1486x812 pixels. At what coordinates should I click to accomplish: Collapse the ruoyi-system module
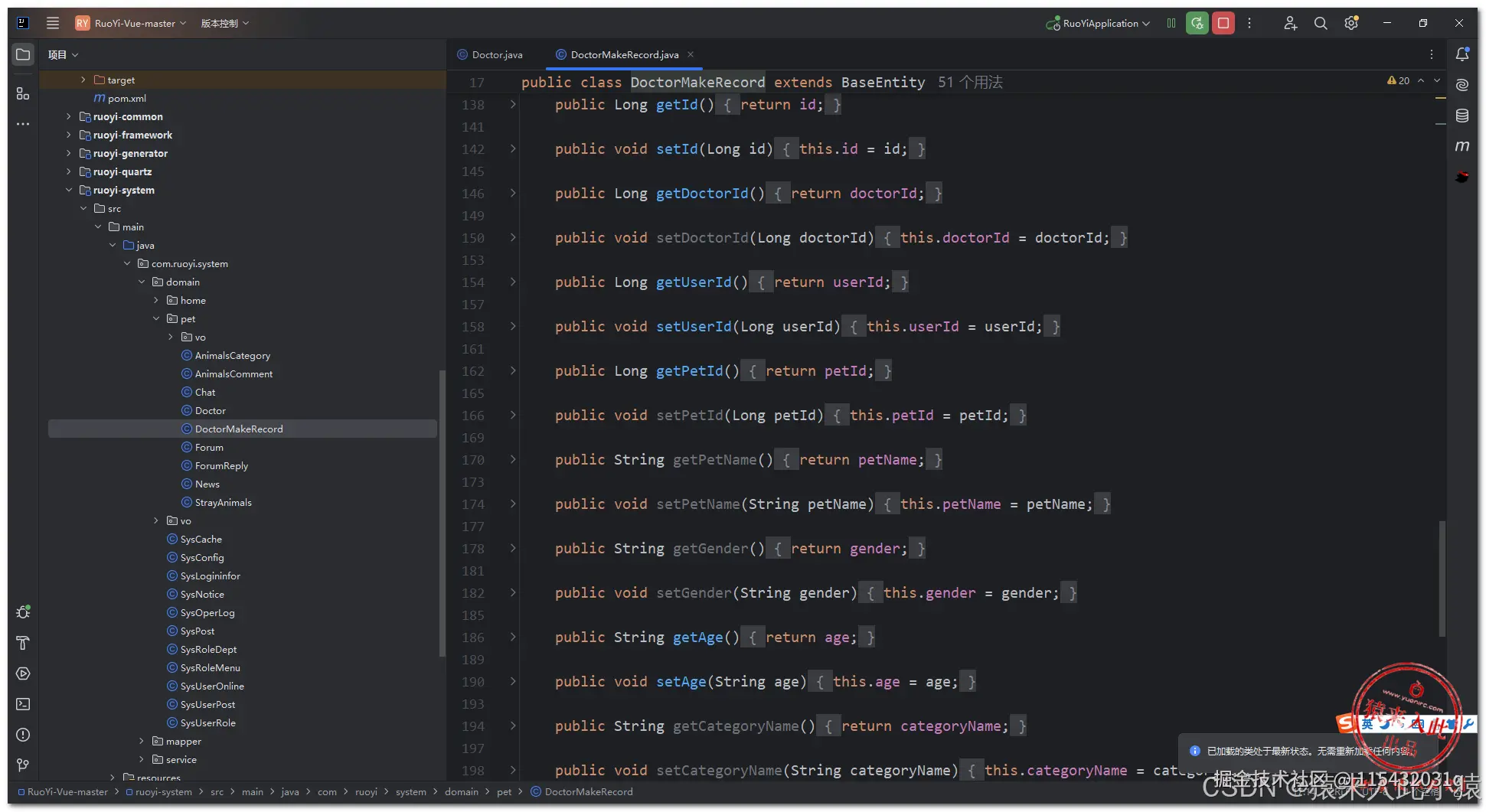click(x=69, y=190)
